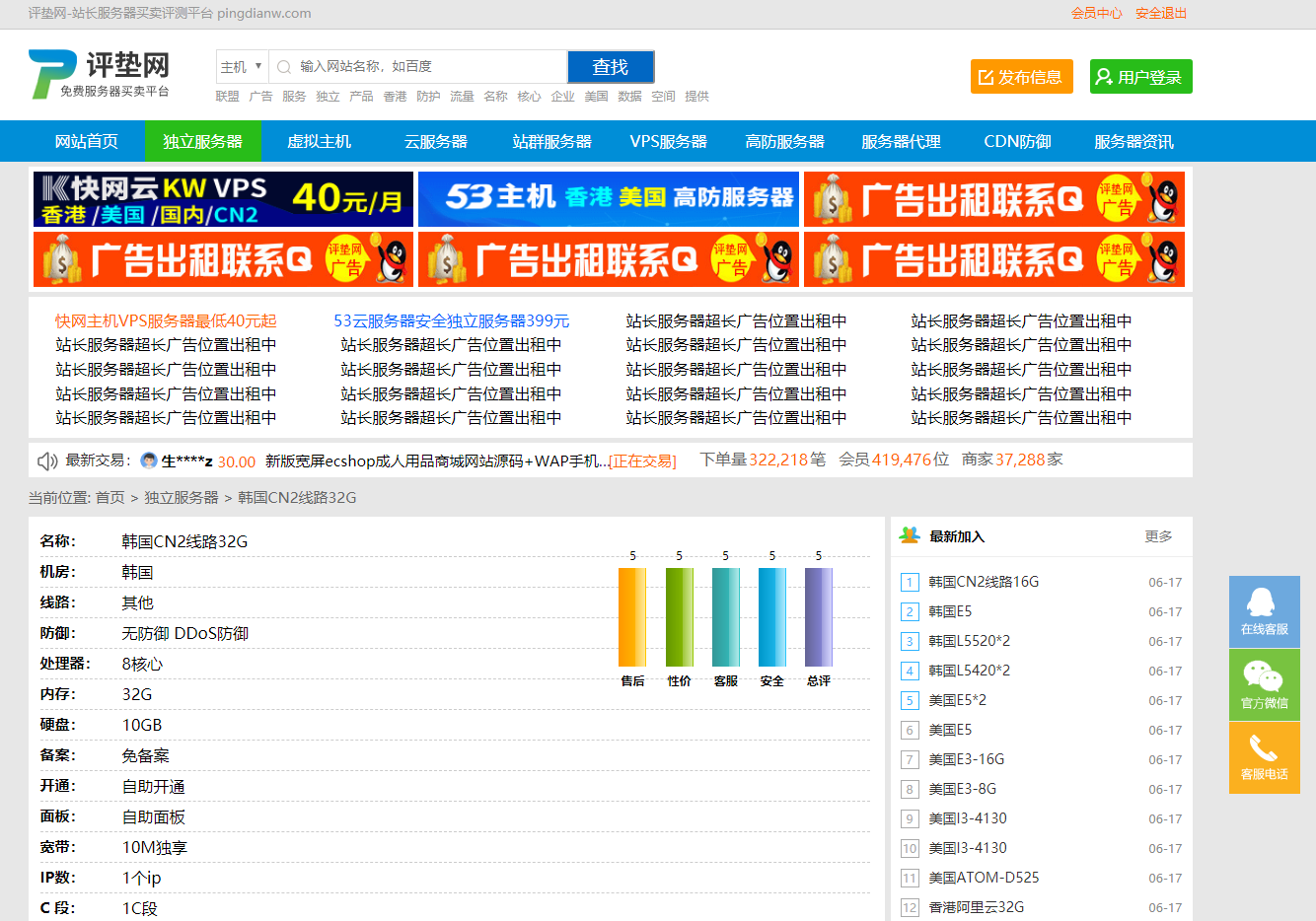Open the 在线客服 QQ chat widget

pyautogui.click(x=1264, y=611)
